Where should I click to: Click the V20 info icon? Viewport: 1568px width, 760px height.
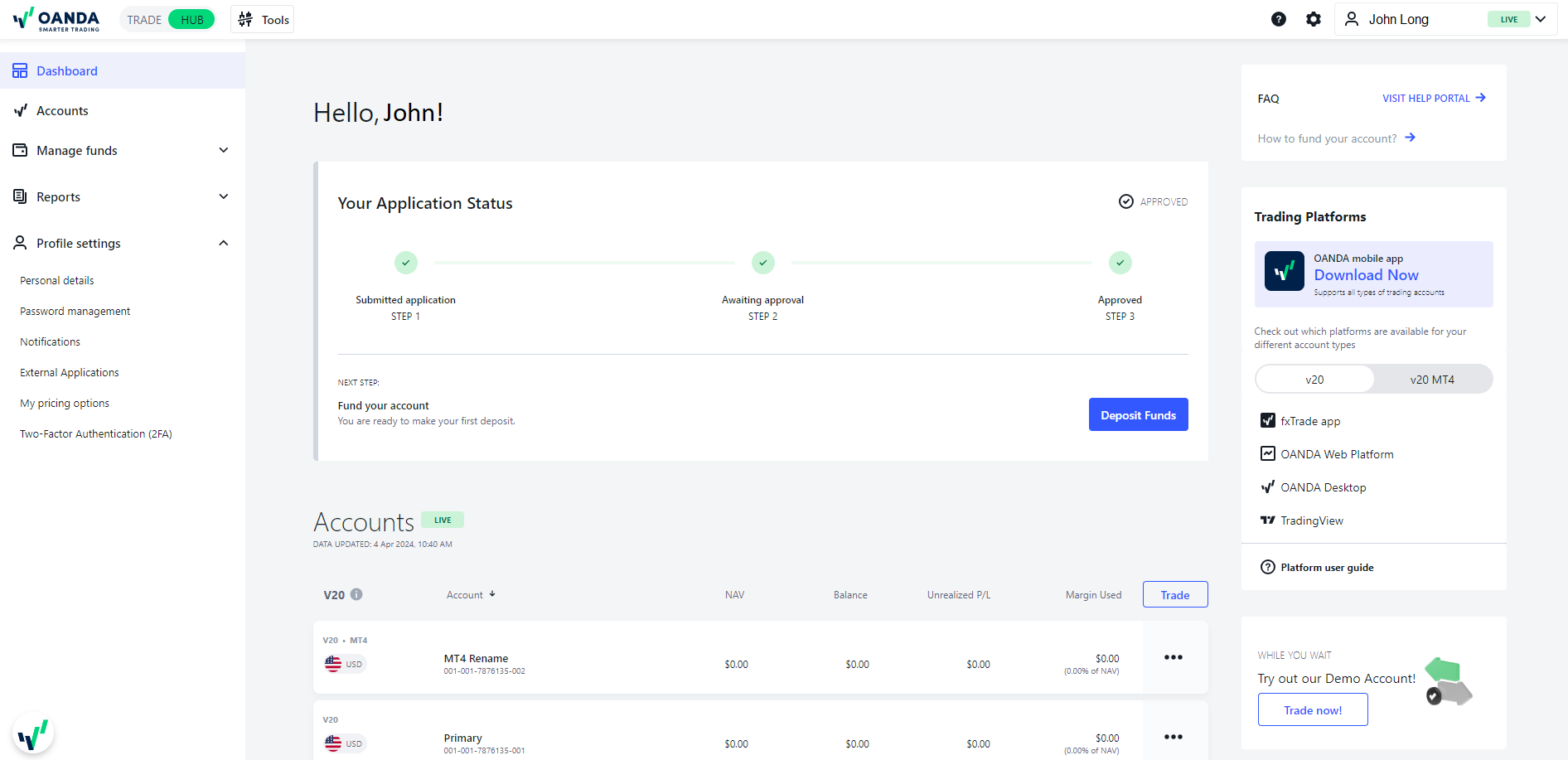coord(356,594)
